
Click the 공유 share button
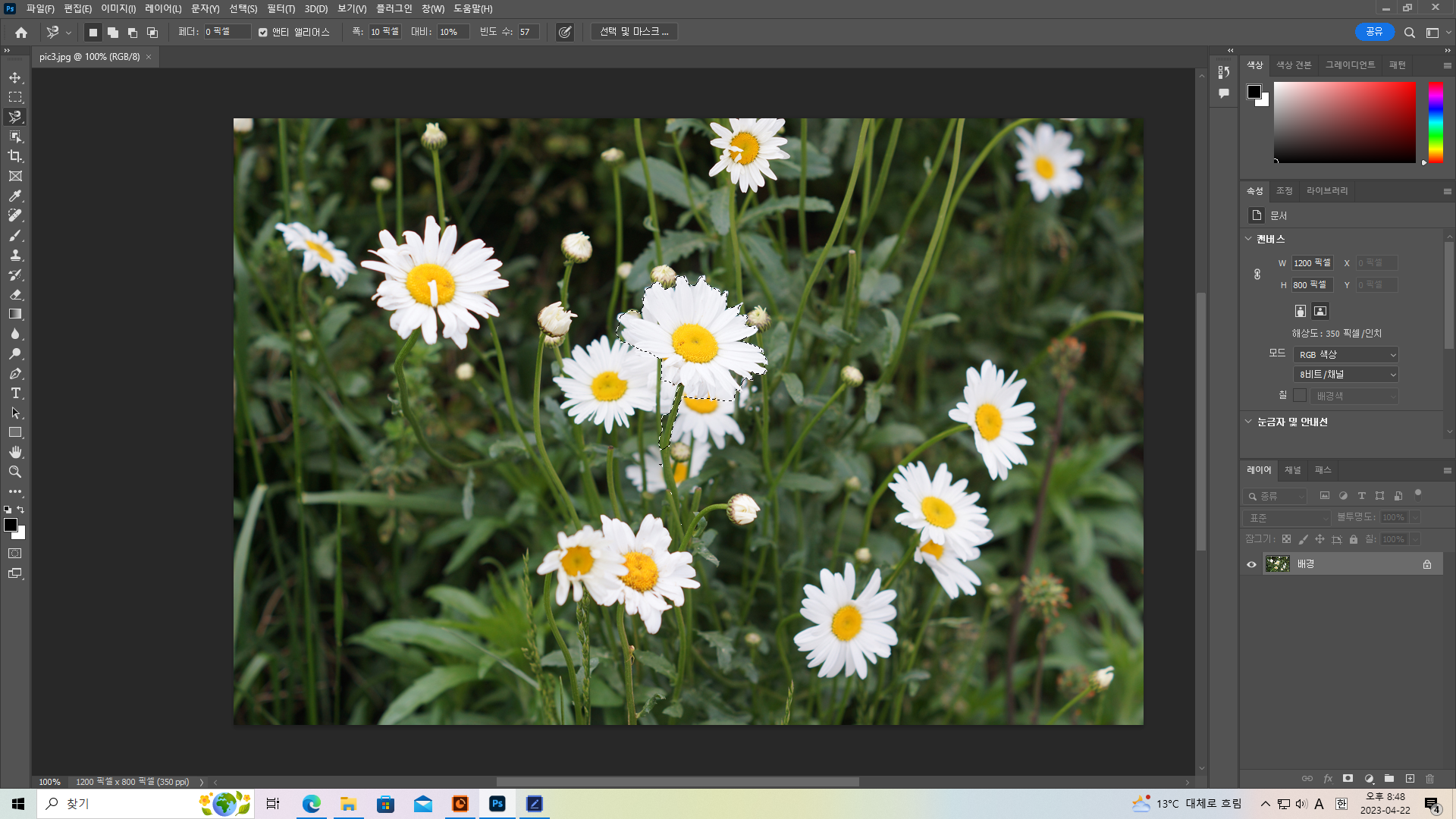1374,32
